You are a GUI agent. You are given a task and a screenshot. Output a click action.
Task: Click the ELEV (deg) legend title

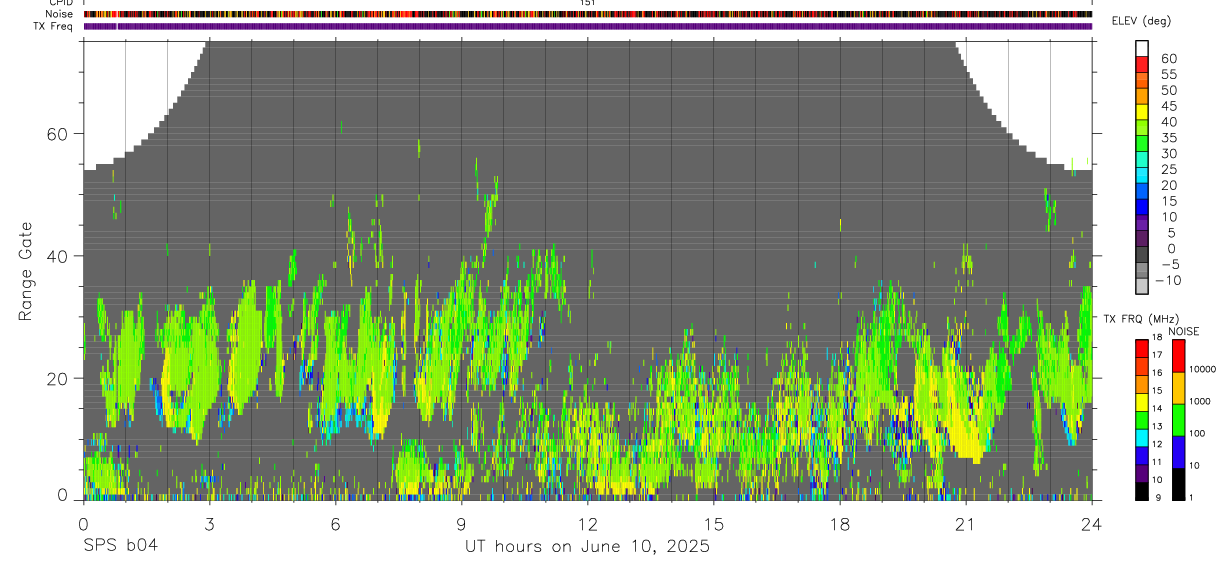point(1141,21)
